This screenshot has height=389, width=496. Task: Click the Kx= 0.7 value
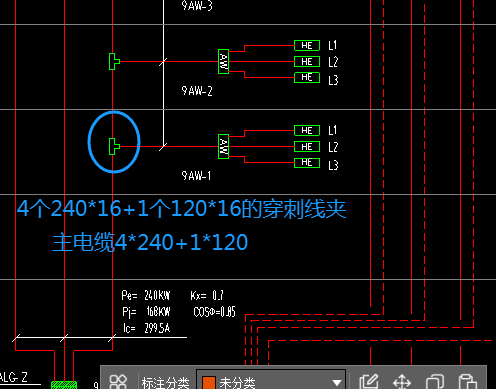207,295
